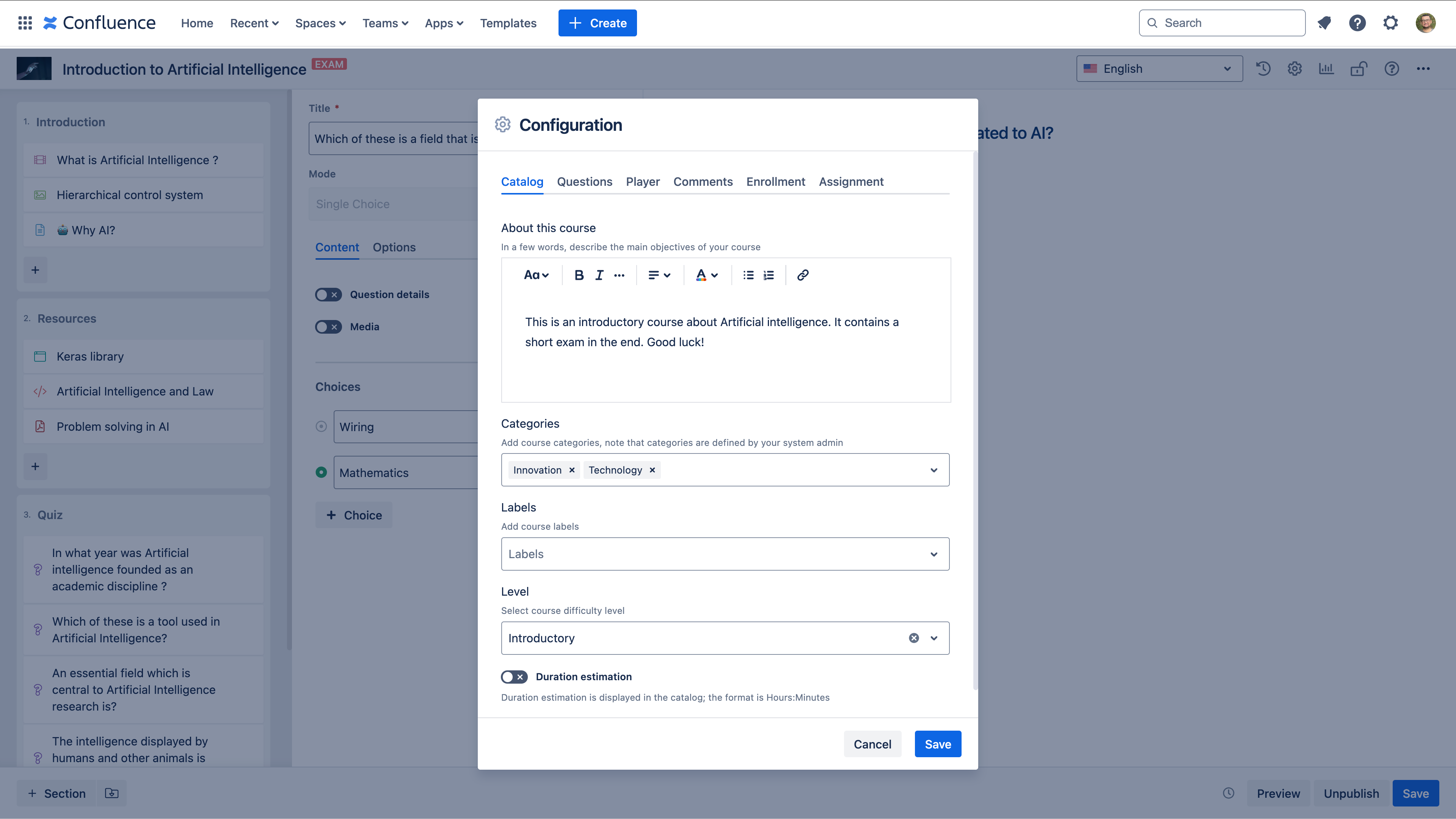This screenshot has height=819, width=1456.
Task: Open the text color dropdown
Action: [x=706, y=275]
